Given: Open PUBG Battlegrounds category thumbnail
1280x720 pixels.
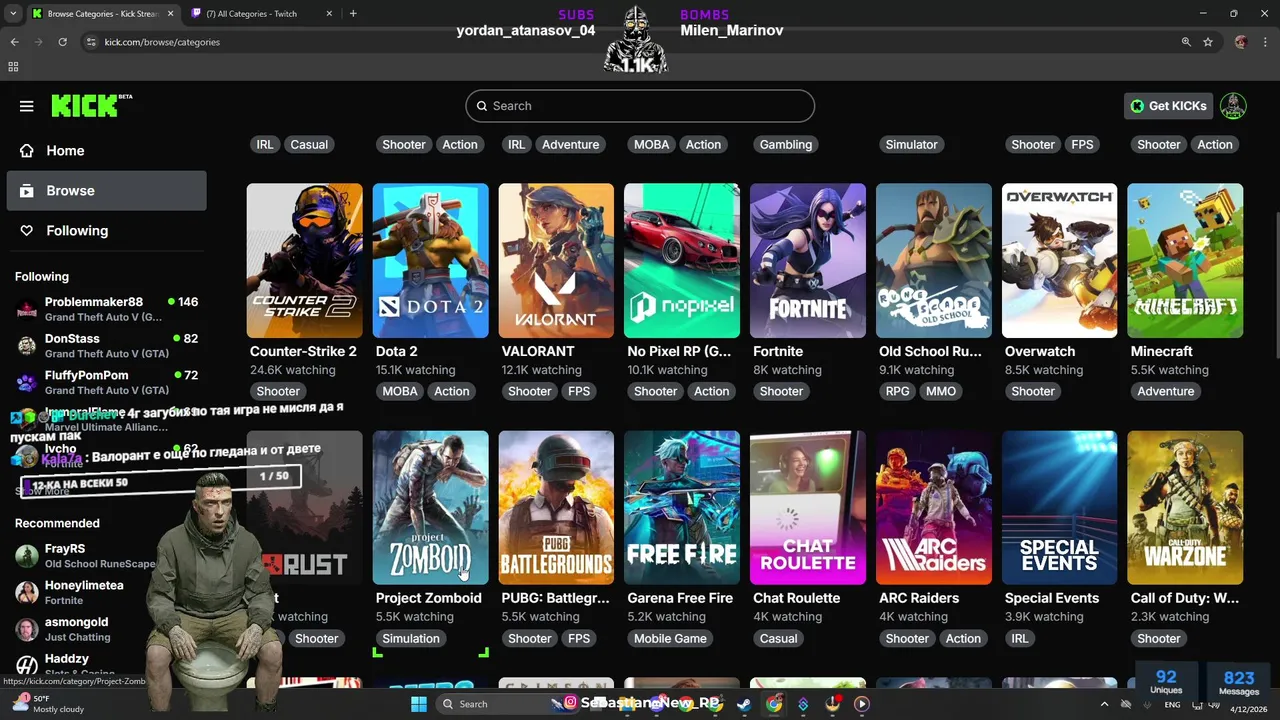Looking at the screenshot, I should (x=556, y=507).
